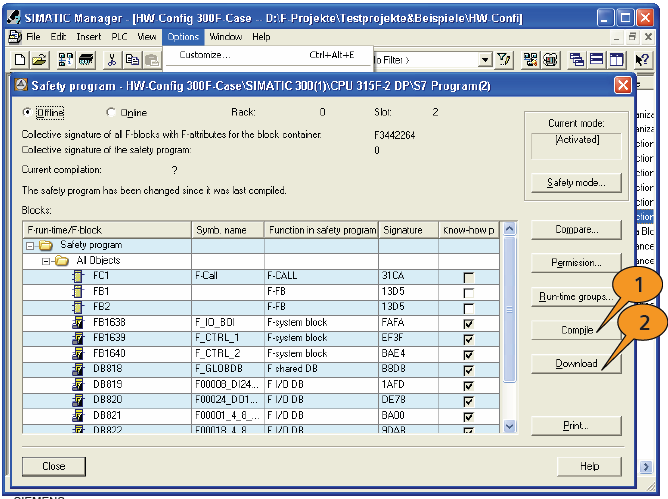This screenshot has height=499, width=668.
Task: Click the Symb. name column header
Action: coord(228,230)
